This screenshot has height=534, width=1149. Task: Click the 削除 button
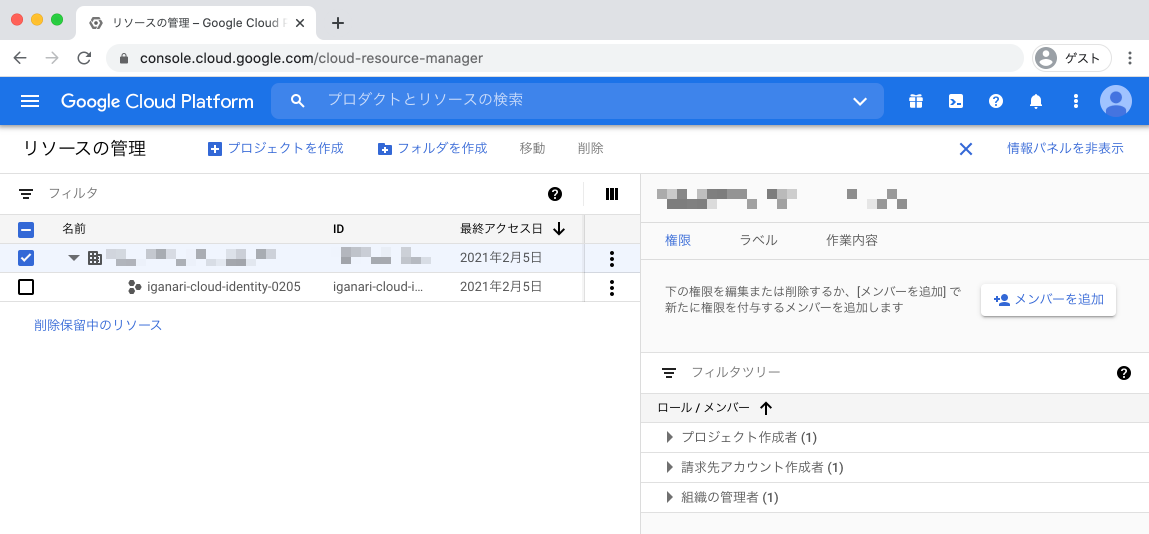point(591,149)
